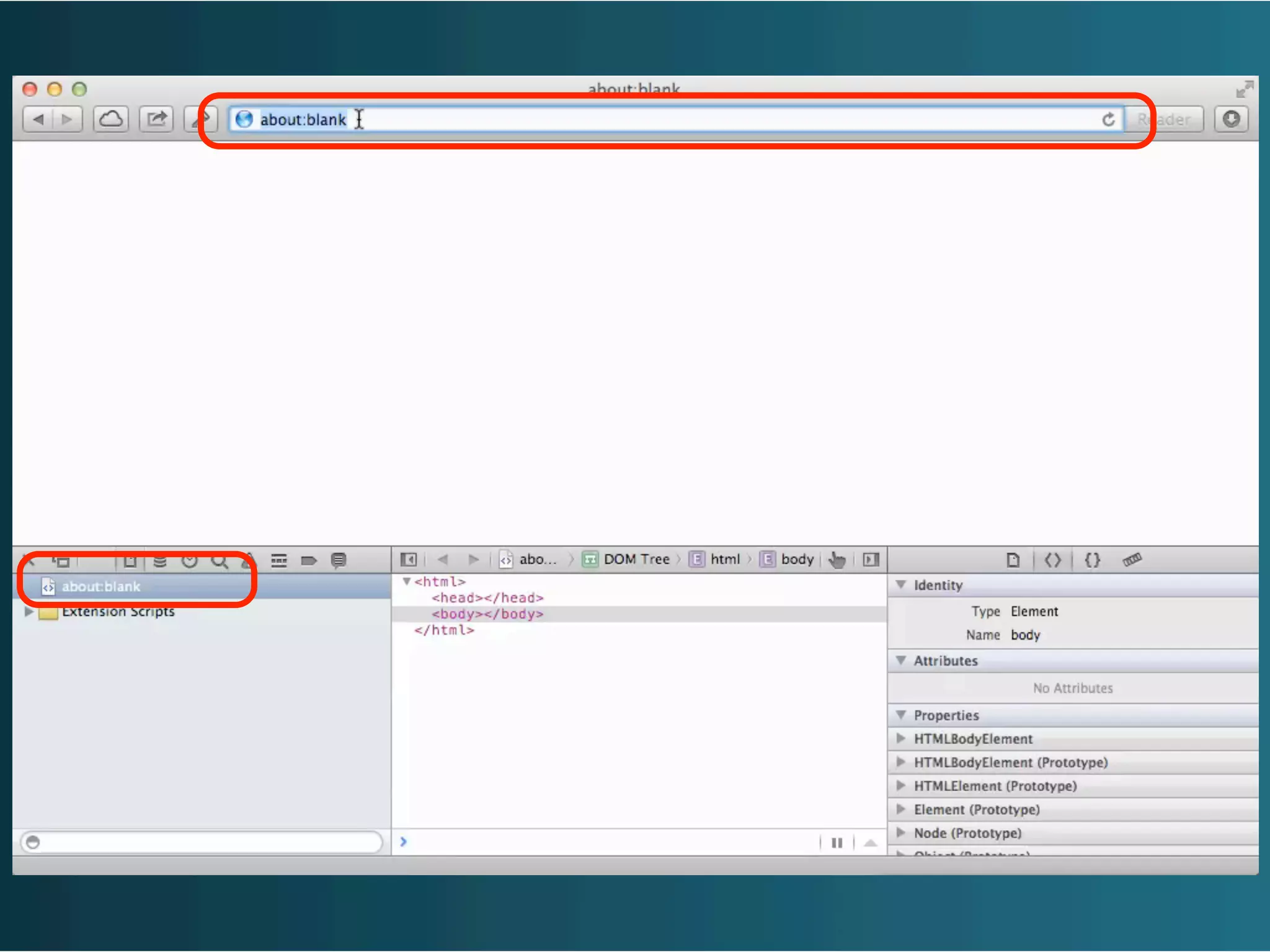Click the pause button in console bar
The image size is (1270, 952).
837,843
